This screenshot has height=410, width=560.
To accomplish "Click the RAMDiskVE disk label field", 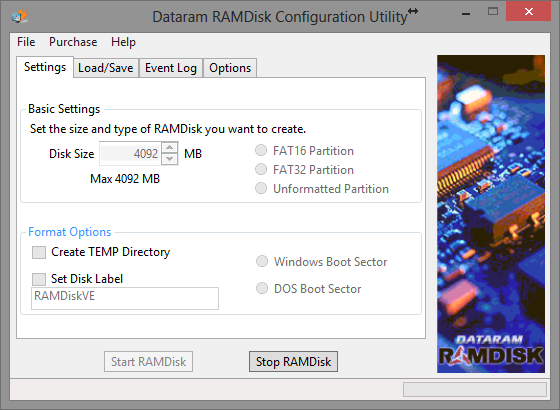I will click(125, 298).
